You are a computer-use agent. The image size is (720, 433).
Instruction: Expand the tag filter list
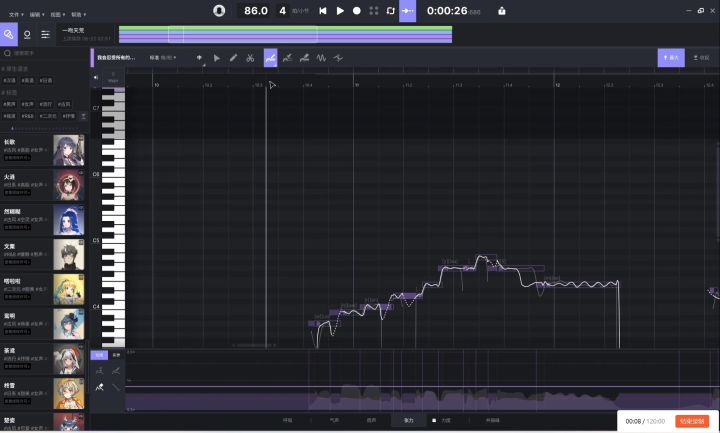point(83,116)
